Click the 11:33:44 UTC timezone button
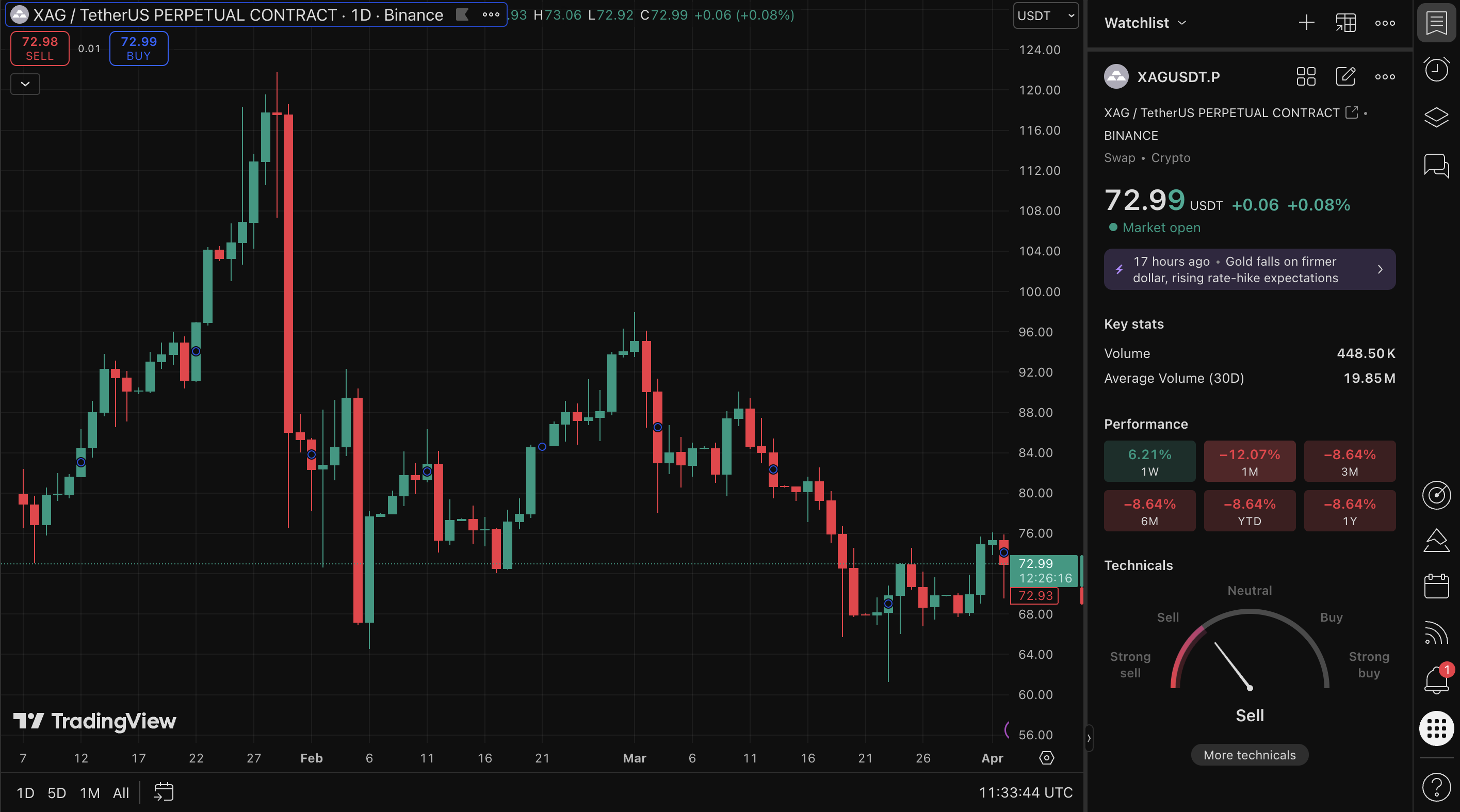This screenshot has width=1460, height=812. pyautogui.click(x=1025, y=792)
